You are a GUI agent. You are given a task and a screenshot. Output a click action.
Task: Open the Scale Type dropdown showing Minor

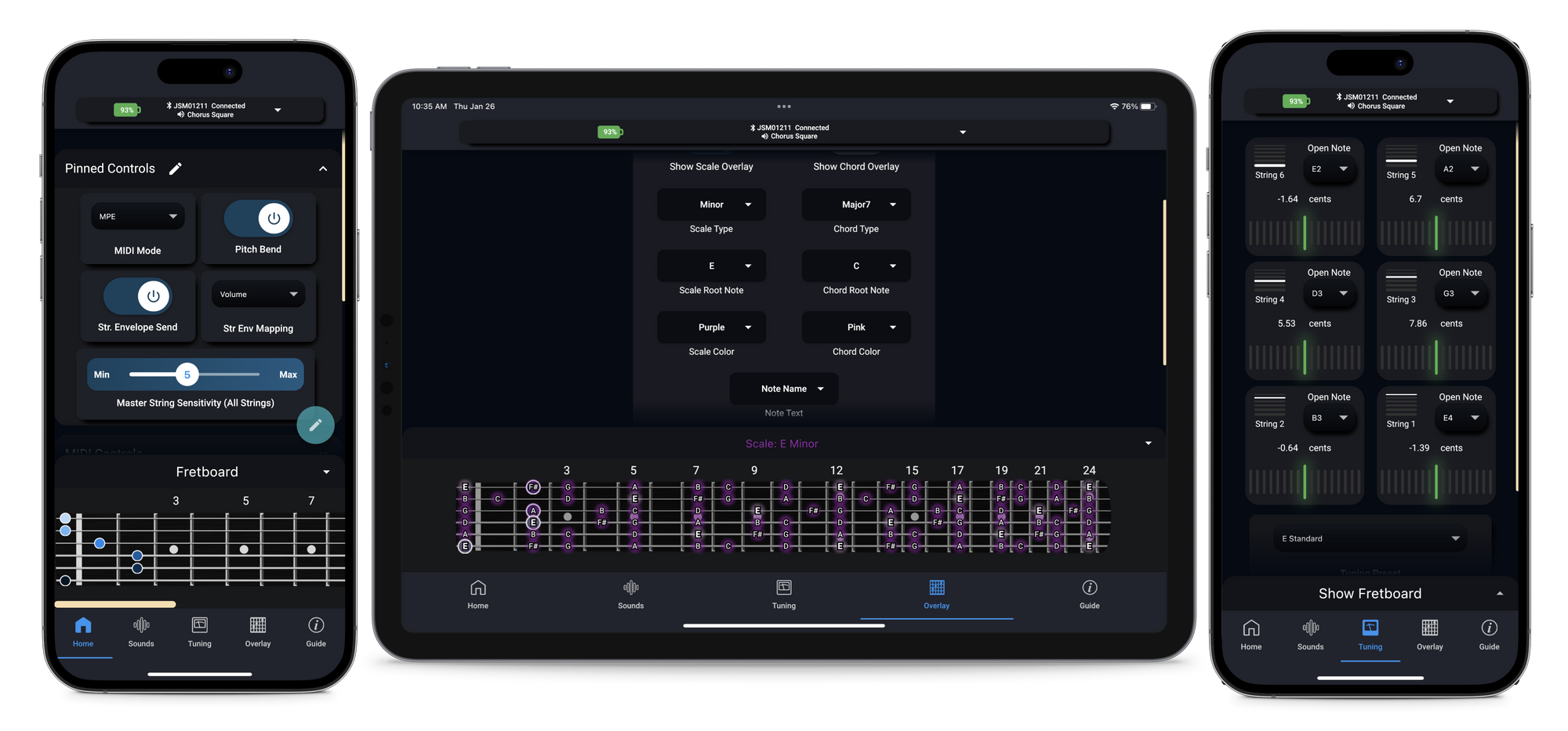(x=711, y=204)
